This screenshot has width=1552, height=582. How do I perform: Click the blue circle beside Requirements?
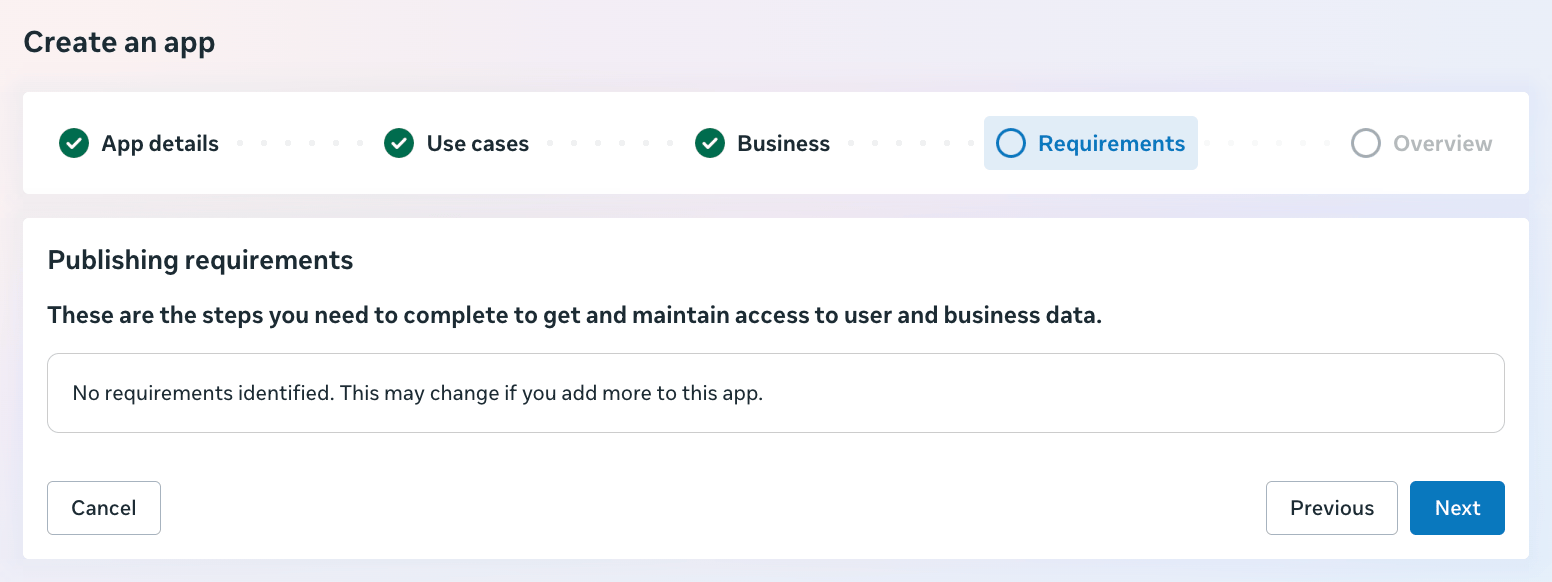coord(1011,143)
